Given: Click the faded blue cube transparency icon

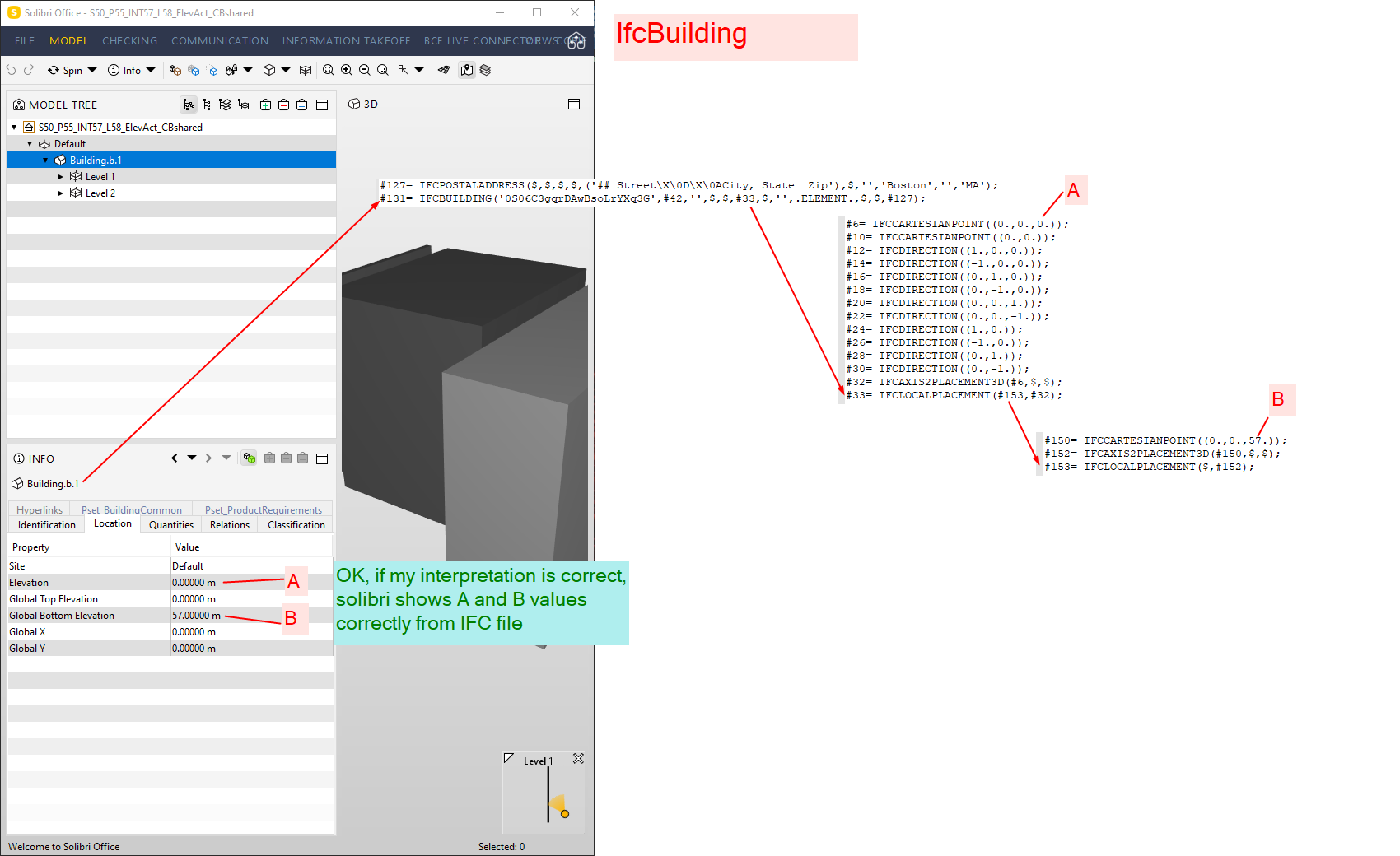Looking at the screenshot, I should tap(194, 71).
